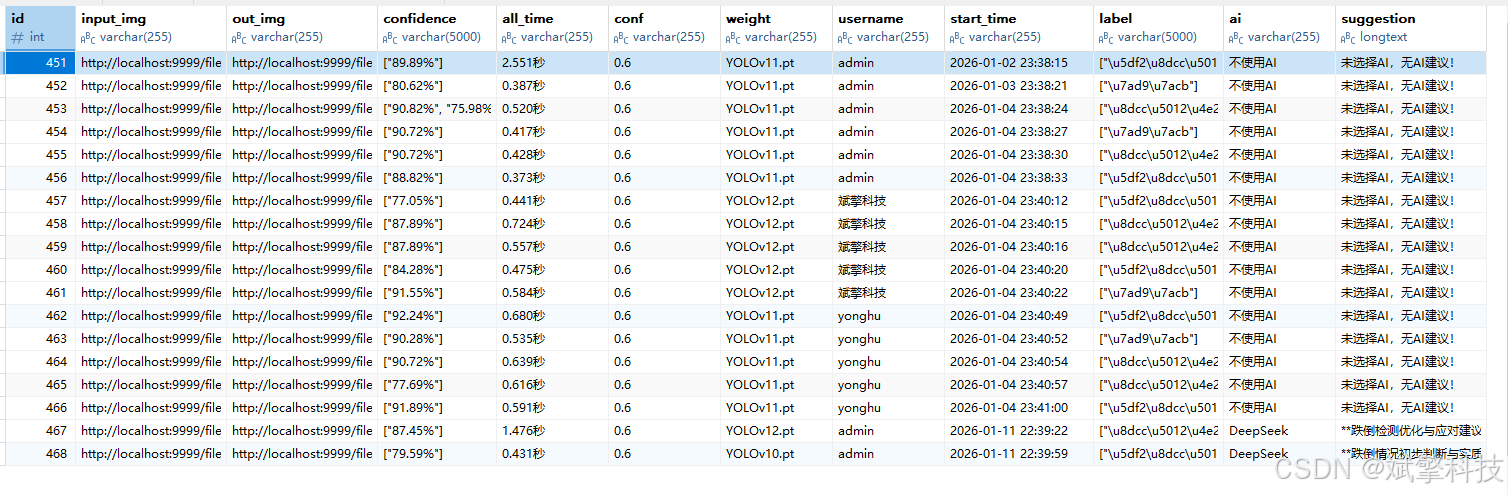The image size is (1508, 495).
Task: Click the confidence value ["91.55%"]
Action: point(413,292)
